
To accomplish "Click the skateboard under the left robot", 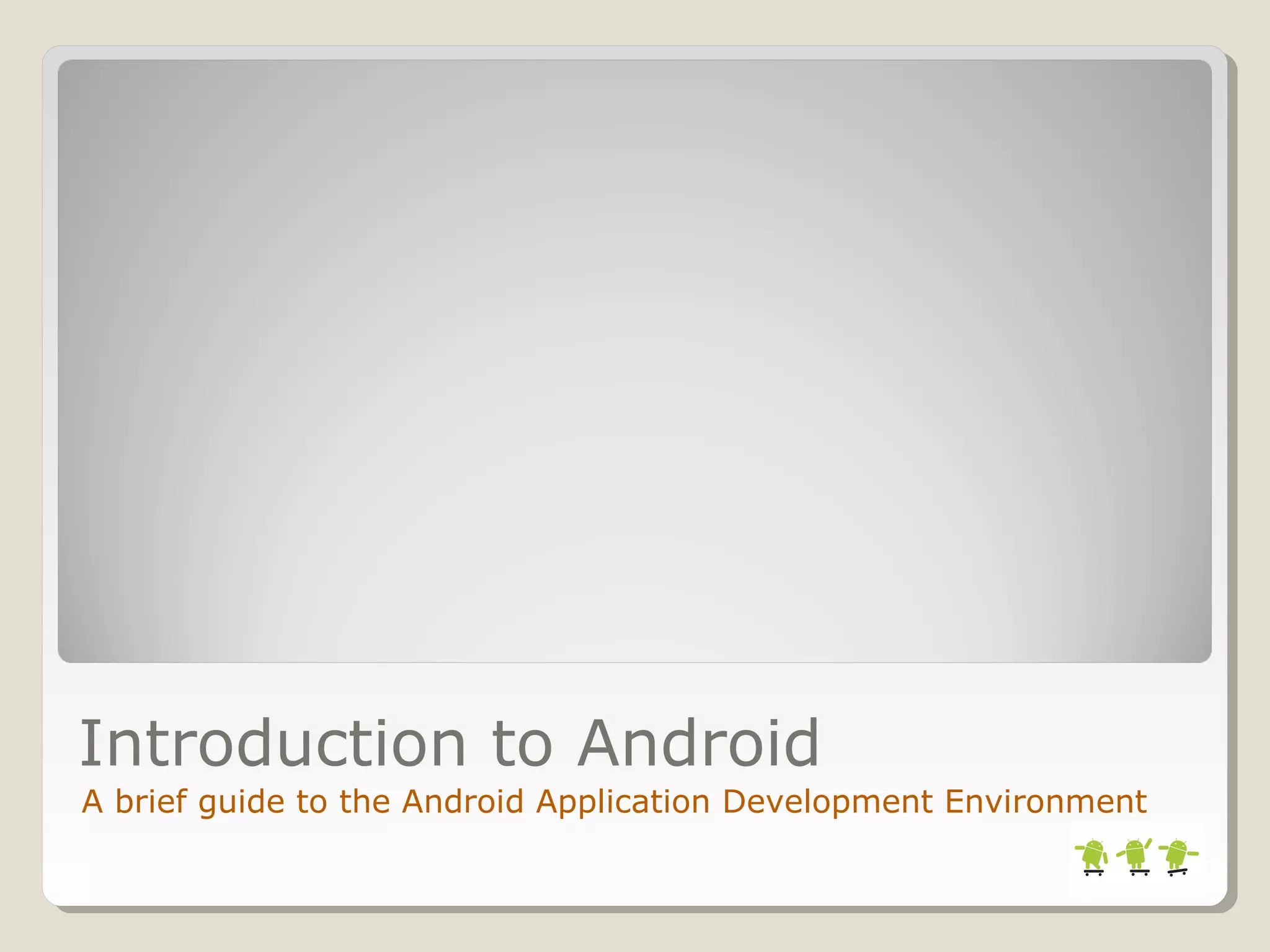I will point(1094,872).
